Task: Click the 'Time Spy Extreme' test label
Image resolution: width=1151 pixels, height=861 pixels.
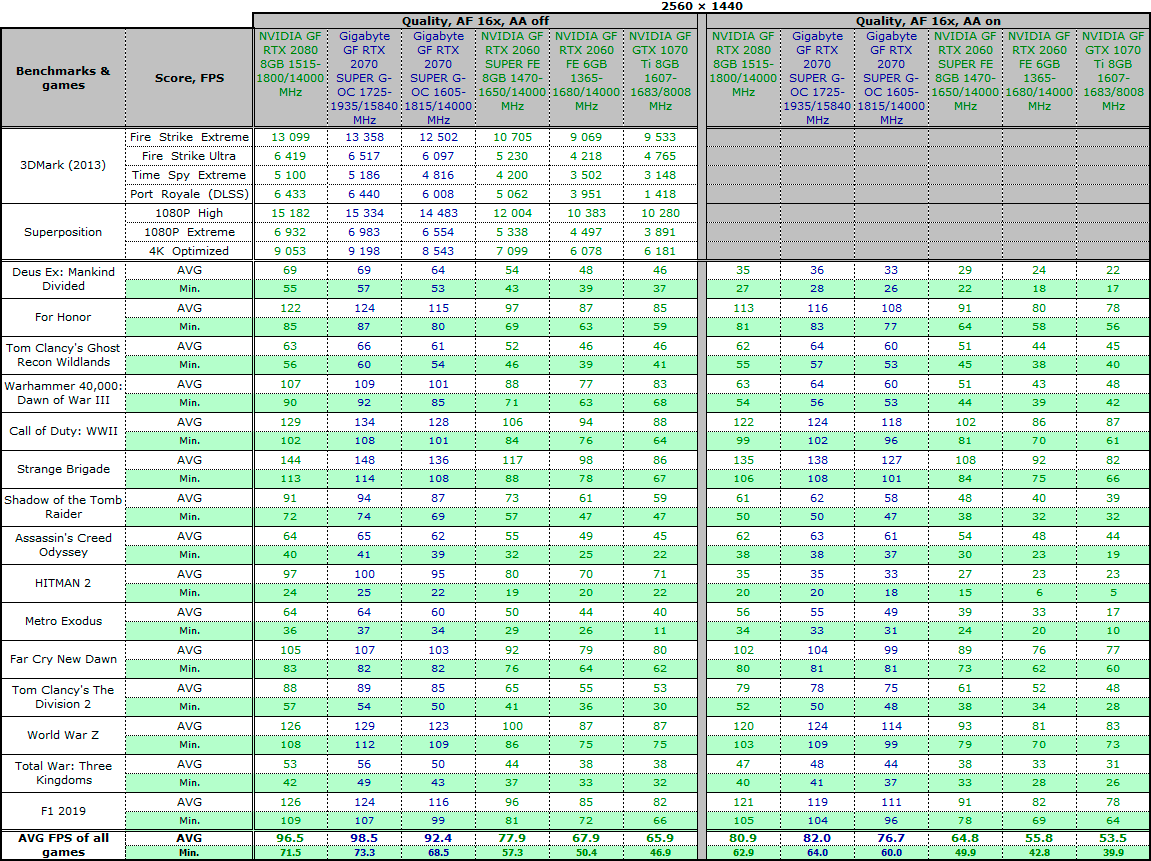Action: click(x=189, y=175)
